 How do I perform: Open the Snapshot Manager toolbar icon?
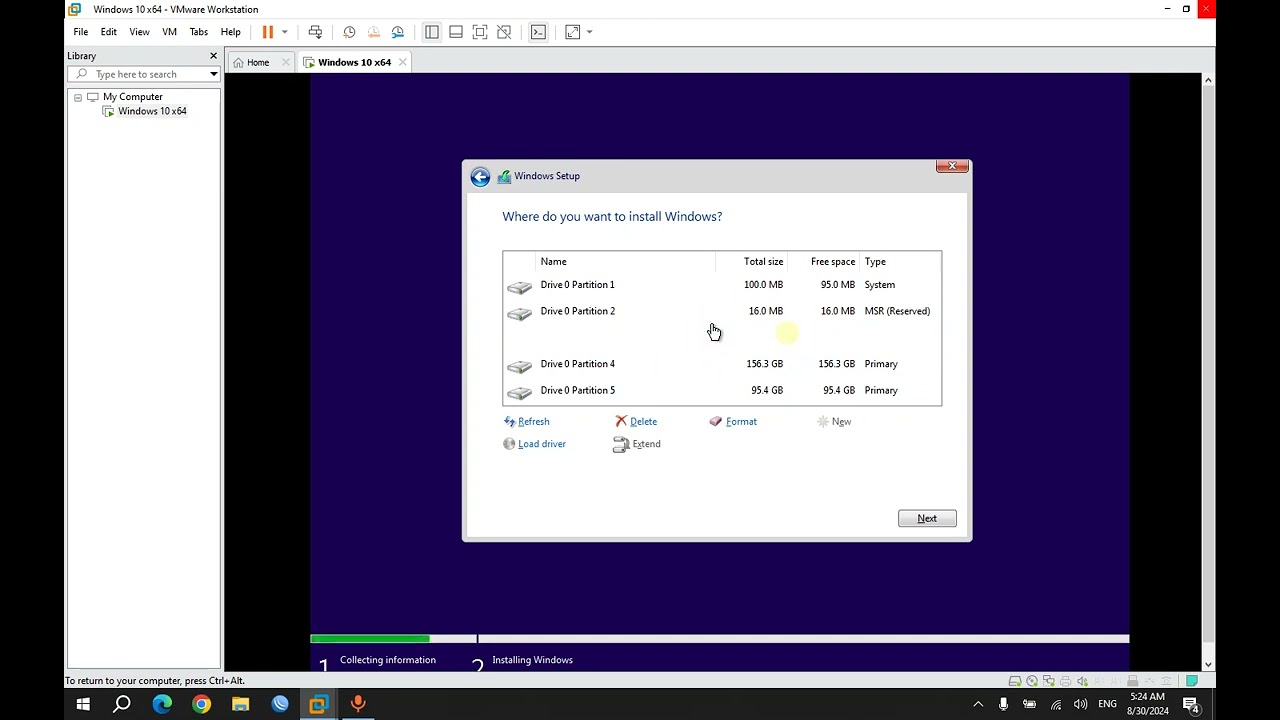[x=398, y=32]
